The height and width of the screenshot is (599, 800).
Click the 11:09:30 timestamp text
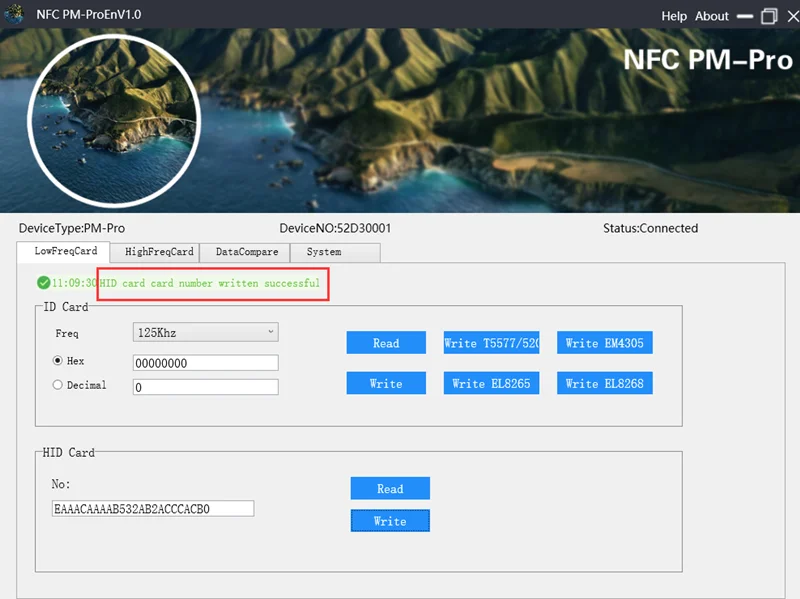coord(74,283)
